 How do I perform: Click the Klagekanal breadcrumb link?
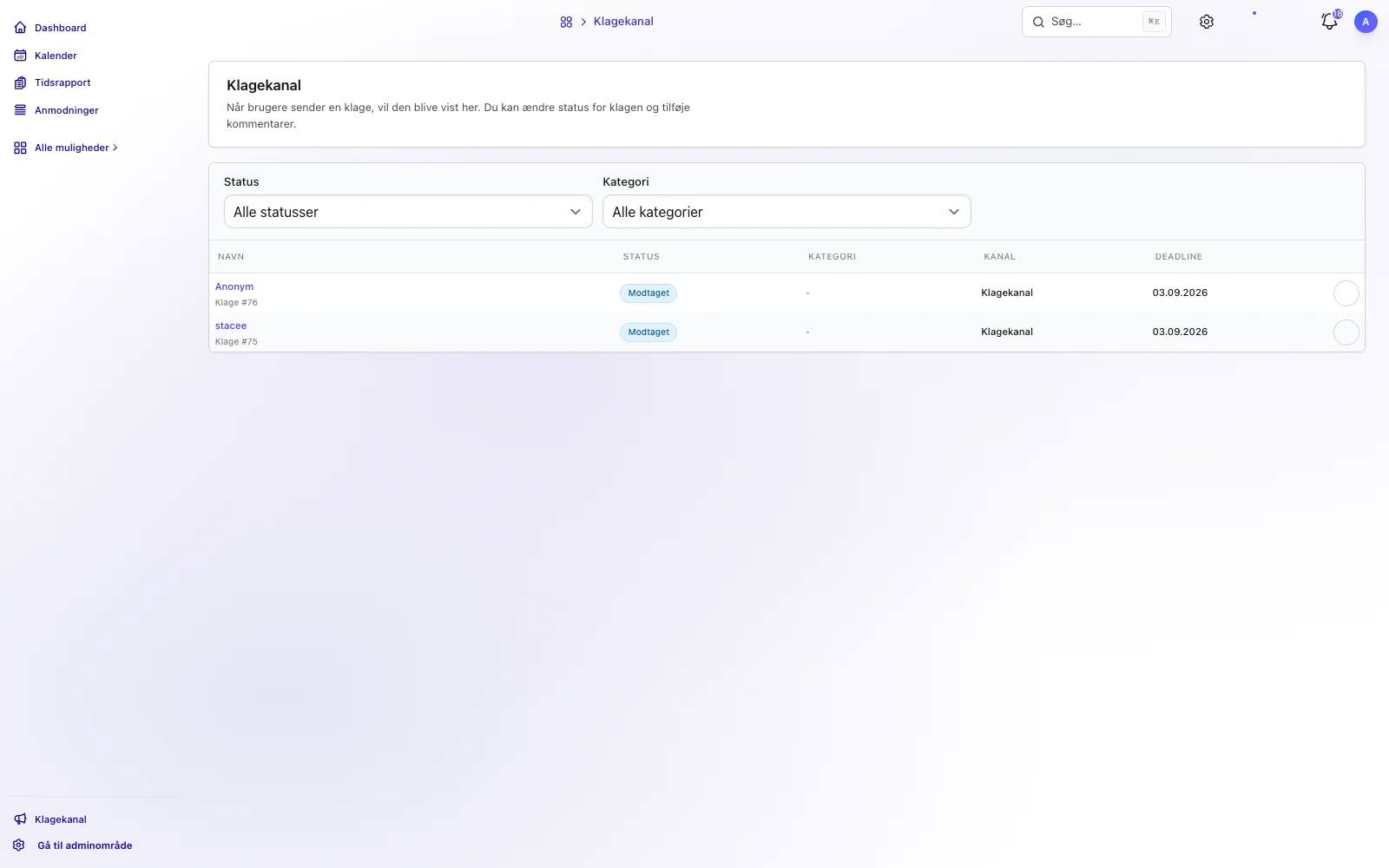coord(623,22)
